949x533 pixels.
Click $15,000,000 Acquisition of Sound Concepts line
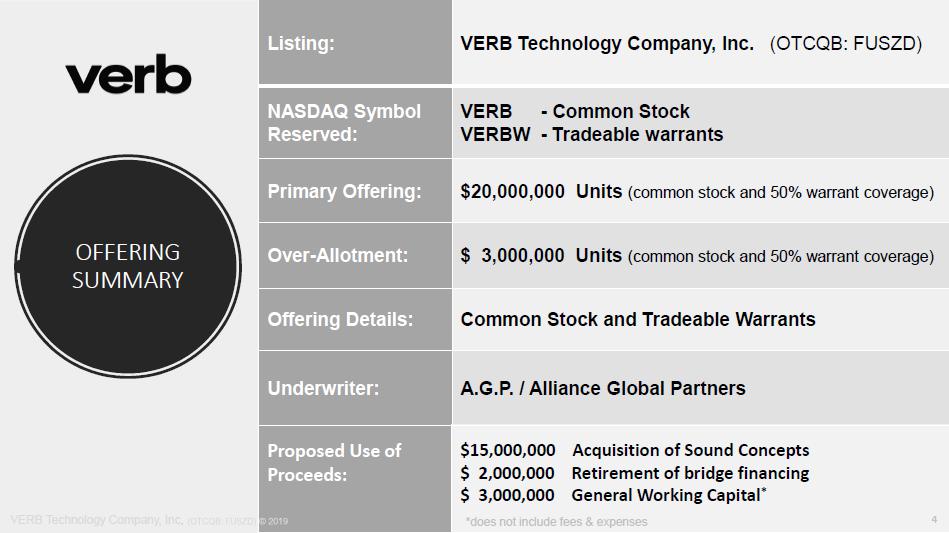click(634, 450)
